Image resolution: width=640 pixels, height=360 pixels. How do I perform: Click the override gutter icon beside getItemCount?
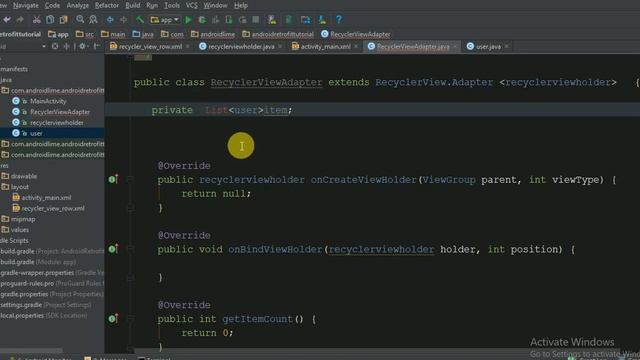(113, 318)
